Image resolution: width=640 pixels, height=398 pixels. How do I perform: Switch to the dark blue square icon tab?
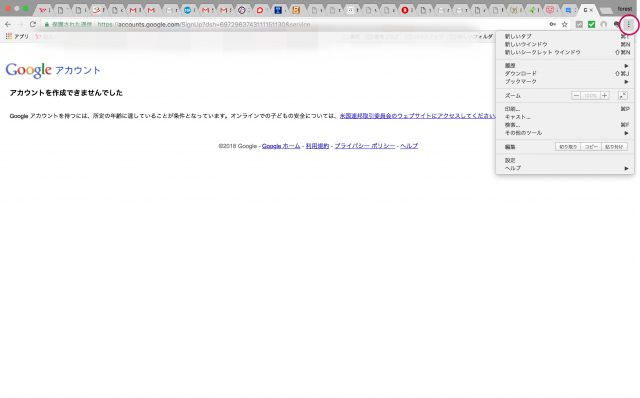(x=278, y=10)
